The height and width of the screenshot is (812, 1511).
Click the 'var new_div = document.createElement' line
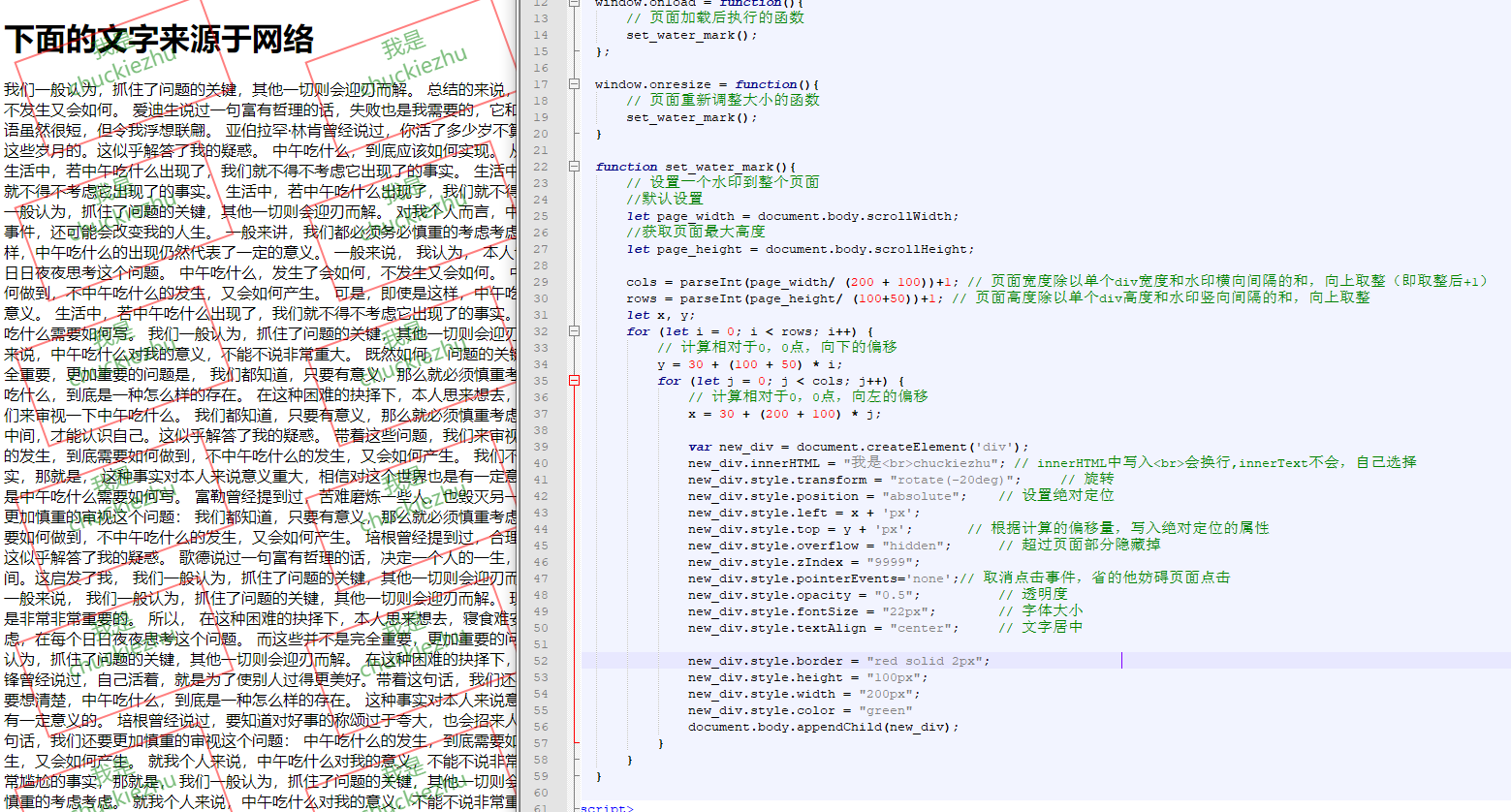tap(858, 447)
